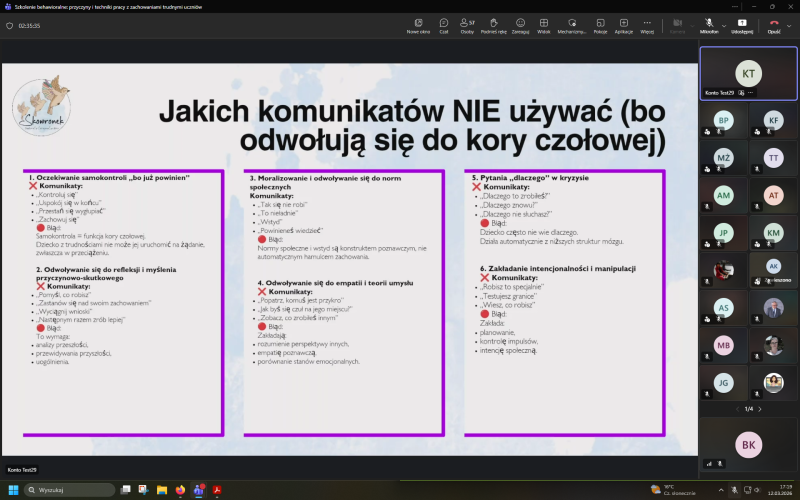This screenshot has height=500, width=800.
Task: Open the Widok view layout menu
Action: [x=544, y=24]
